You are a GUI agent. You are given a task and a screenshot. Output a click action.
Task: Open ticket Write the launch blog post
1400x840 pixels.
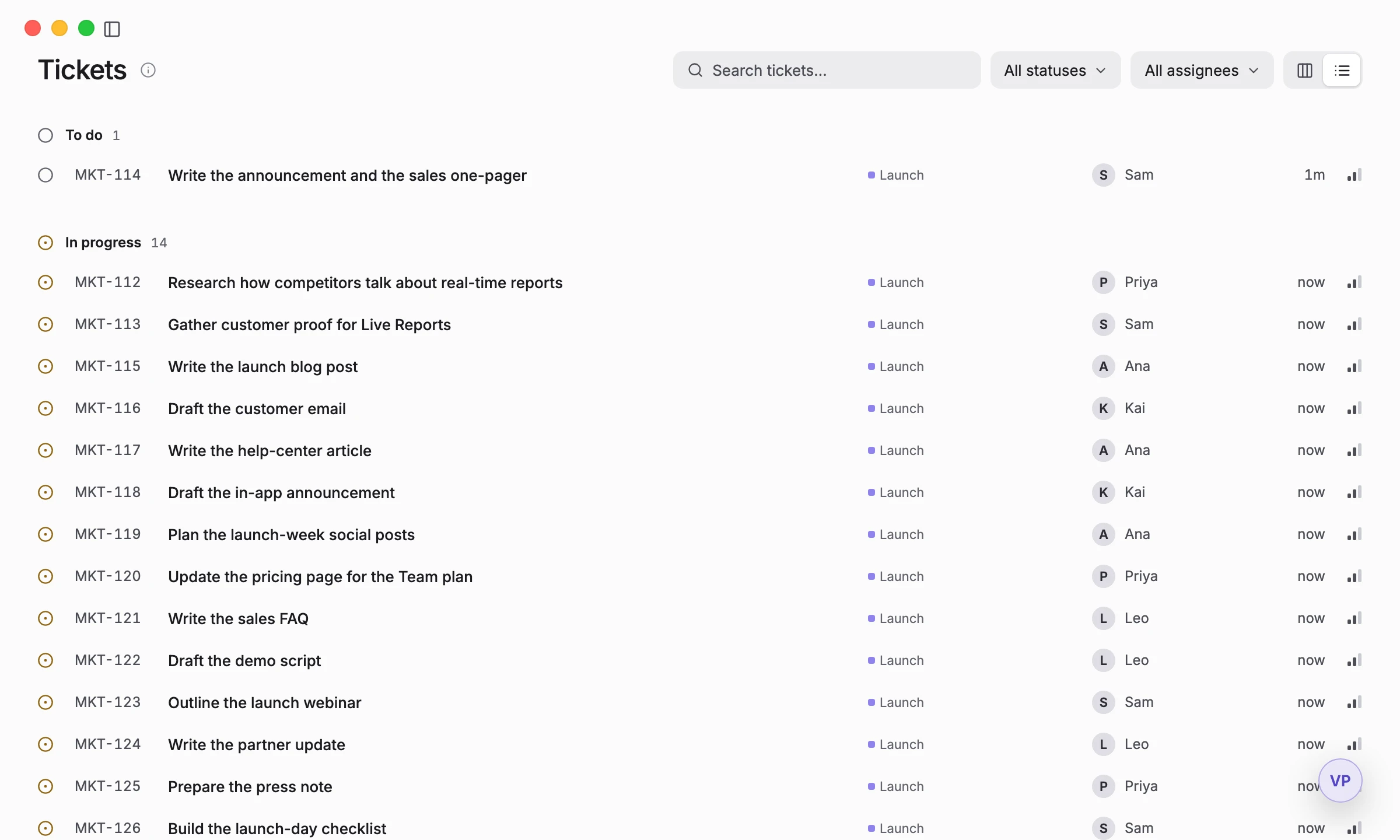(x=262, y=366)
